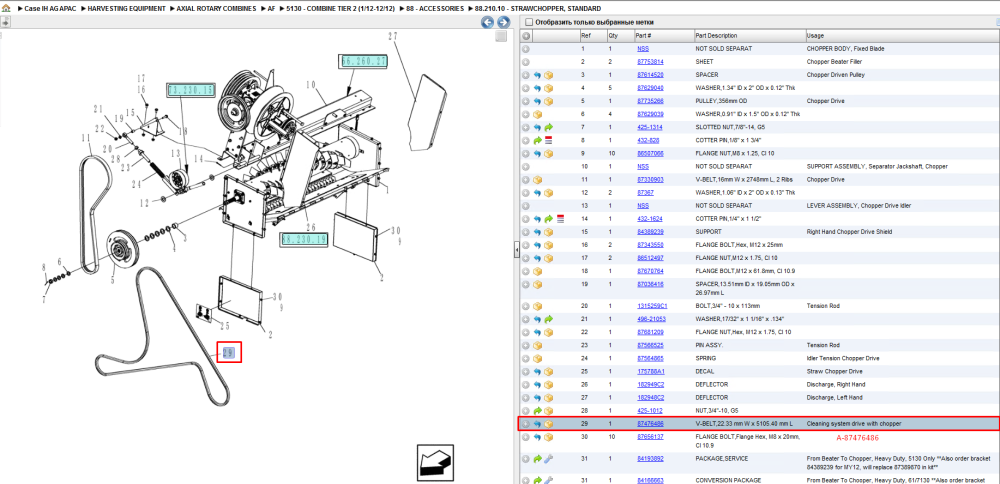Select callout number 11 in the diagram
This screenshot has width=1000, height=484.
tap(86, 138)
